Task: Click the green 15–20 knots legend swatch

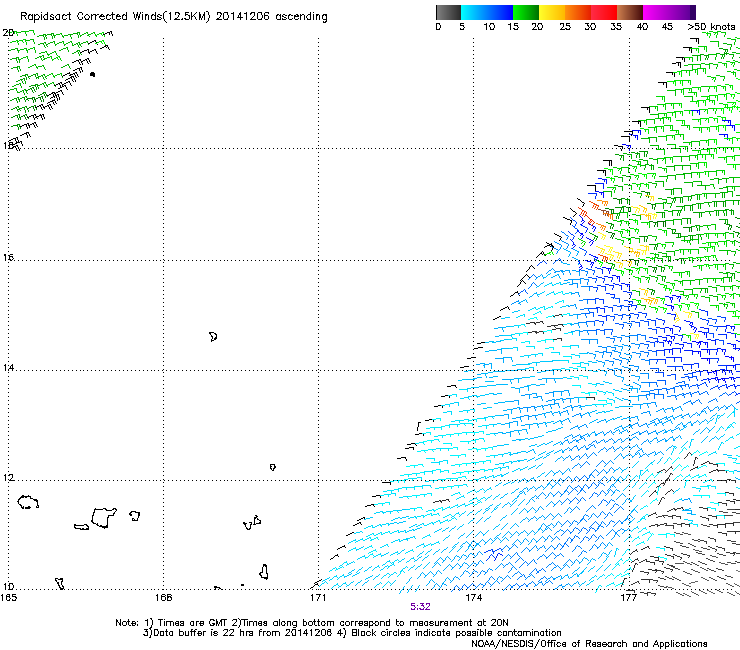Action: 526,12
